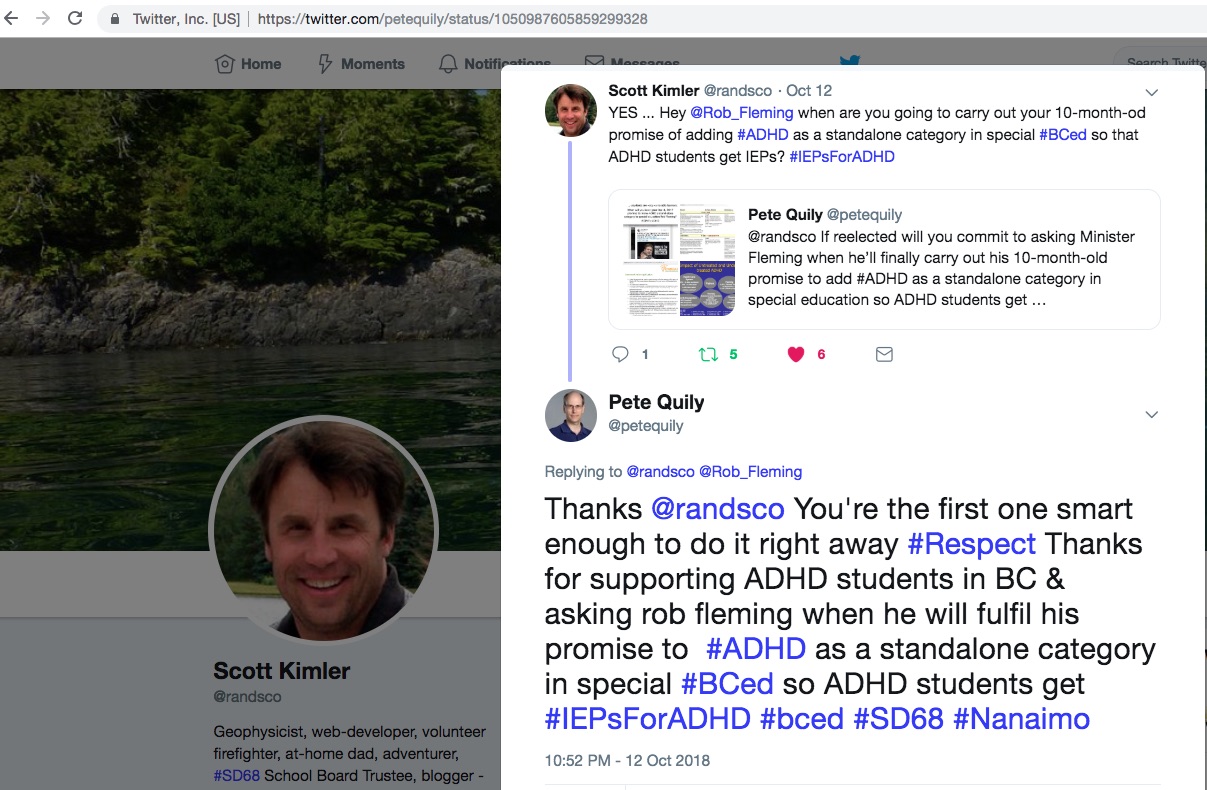This screenshot has height=790, width=1207.
Task: Click the reply speech bubble icon
Action: (620, 354)
